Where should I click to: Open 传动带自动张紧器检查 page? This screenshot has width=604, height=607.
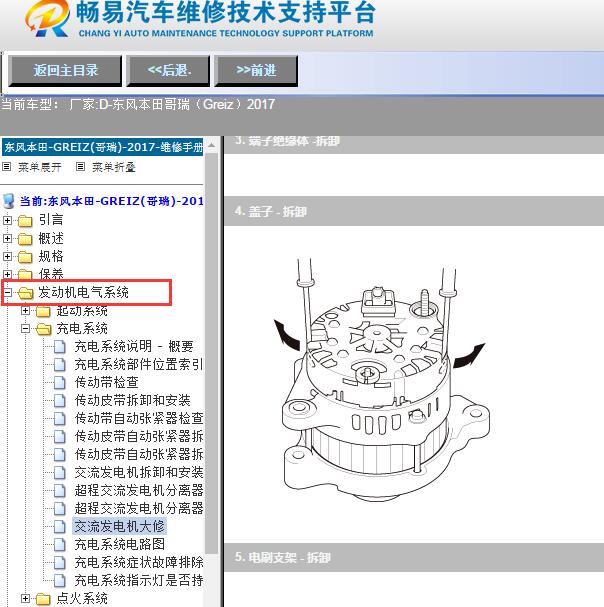coord(139,418)
